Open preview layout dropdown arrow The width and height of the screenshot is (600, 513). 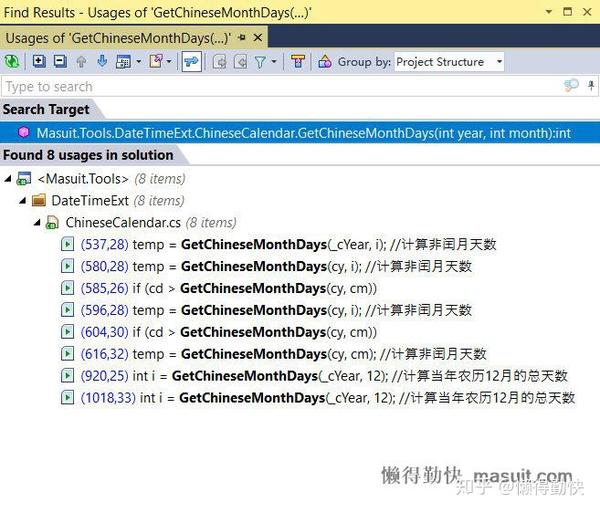[139, 61]
